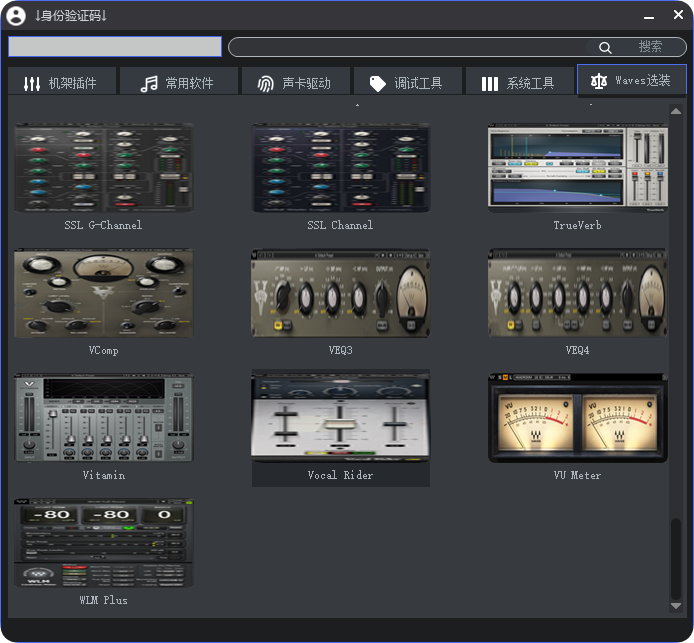Select the 调试工具 tab

(408, 81)
